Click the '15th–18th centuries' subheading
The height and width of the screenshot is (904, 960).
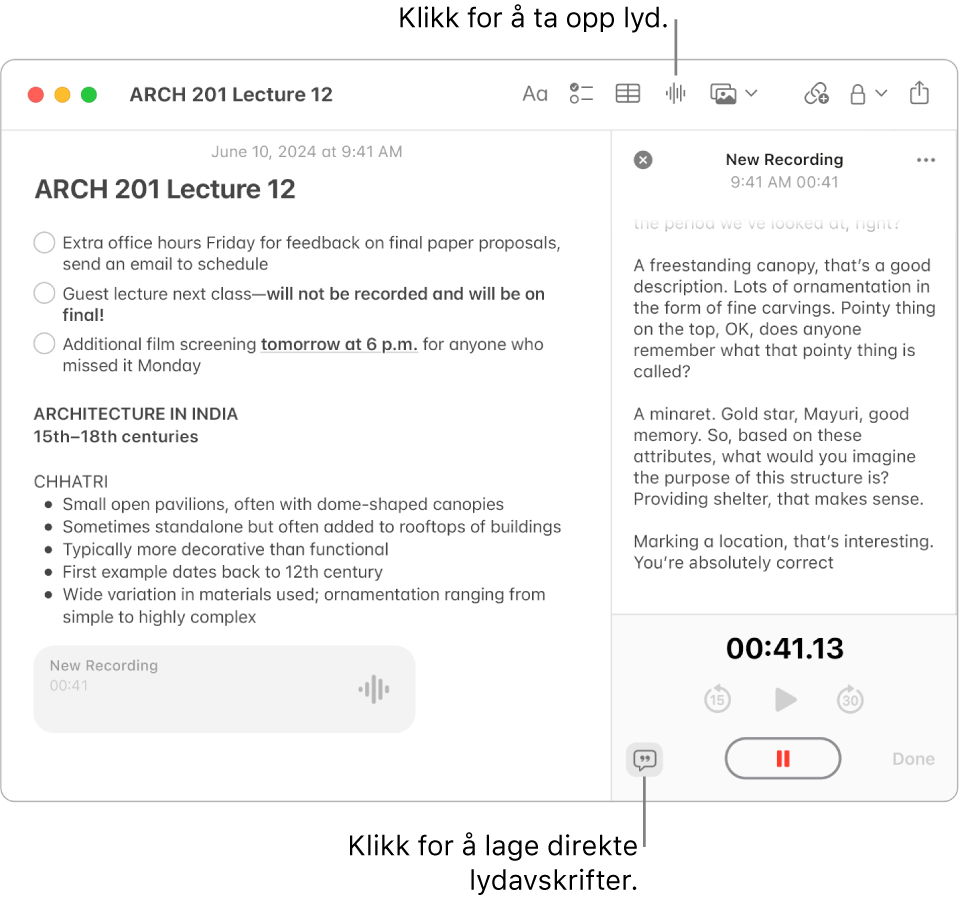click(x=116, y=437)
